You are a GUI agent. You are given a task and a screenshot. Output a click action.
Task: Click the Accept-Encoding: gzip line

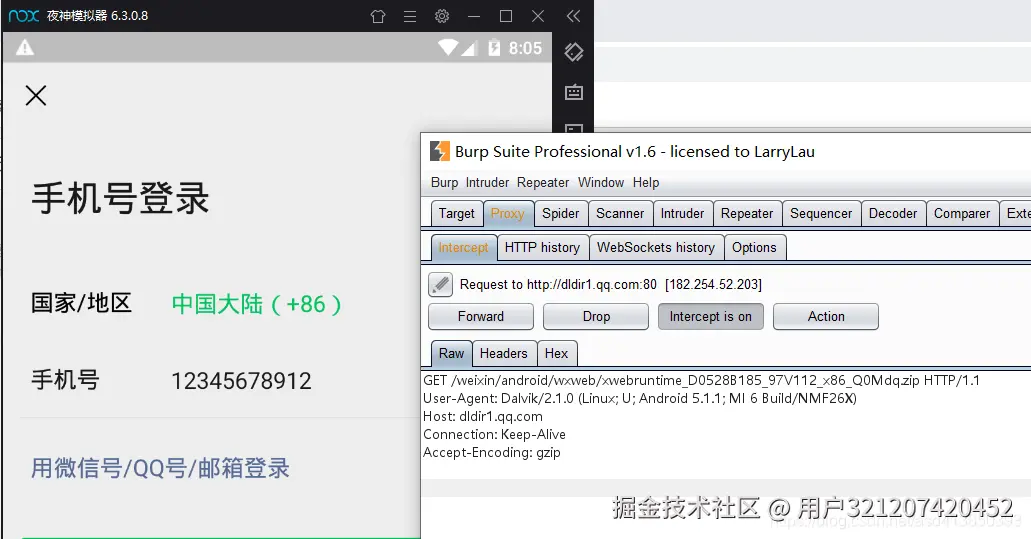click(x=491, y=453)
